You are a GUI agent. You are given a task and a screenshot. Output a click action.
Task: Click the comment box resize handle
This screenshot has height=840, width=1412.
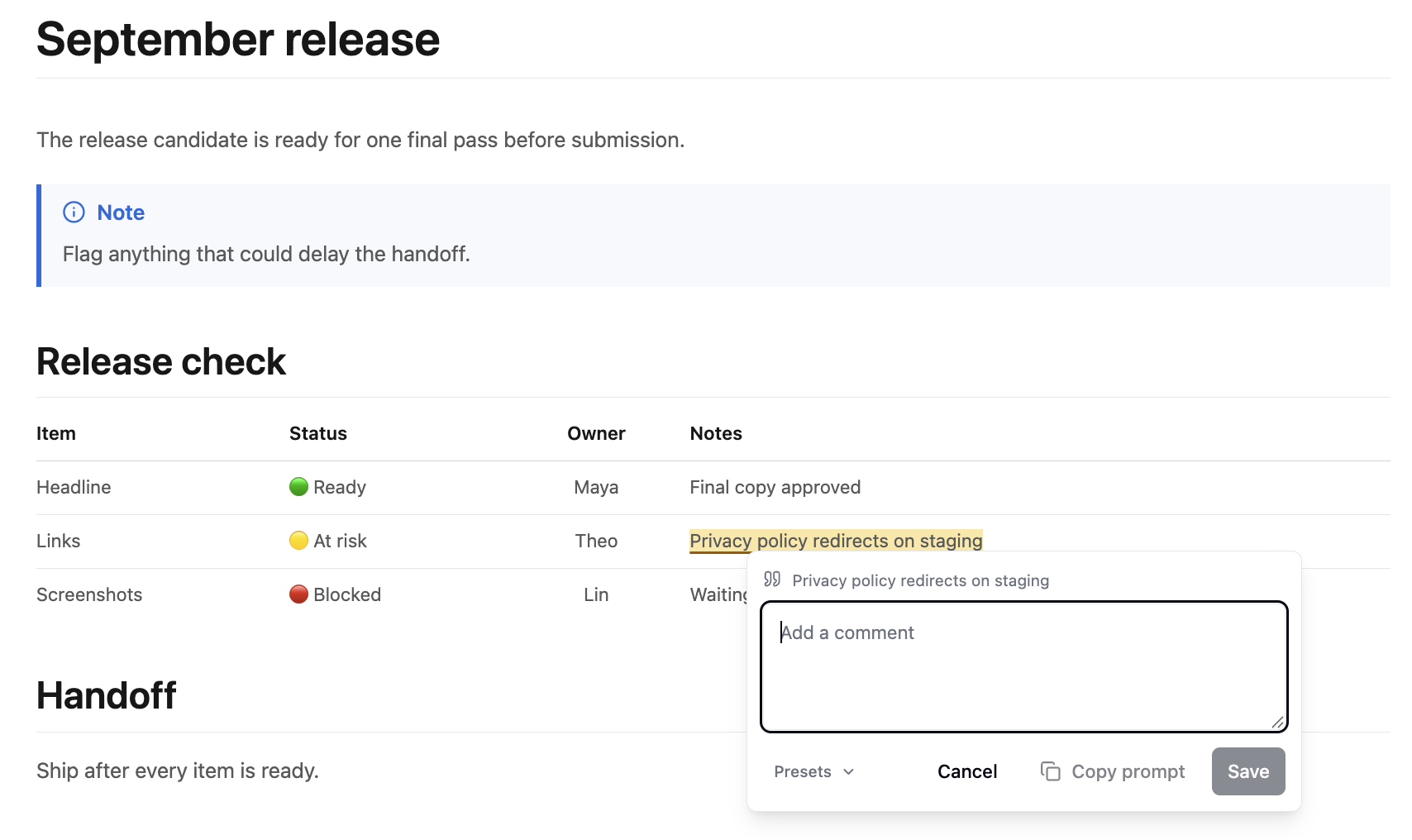click(1277, 722)
